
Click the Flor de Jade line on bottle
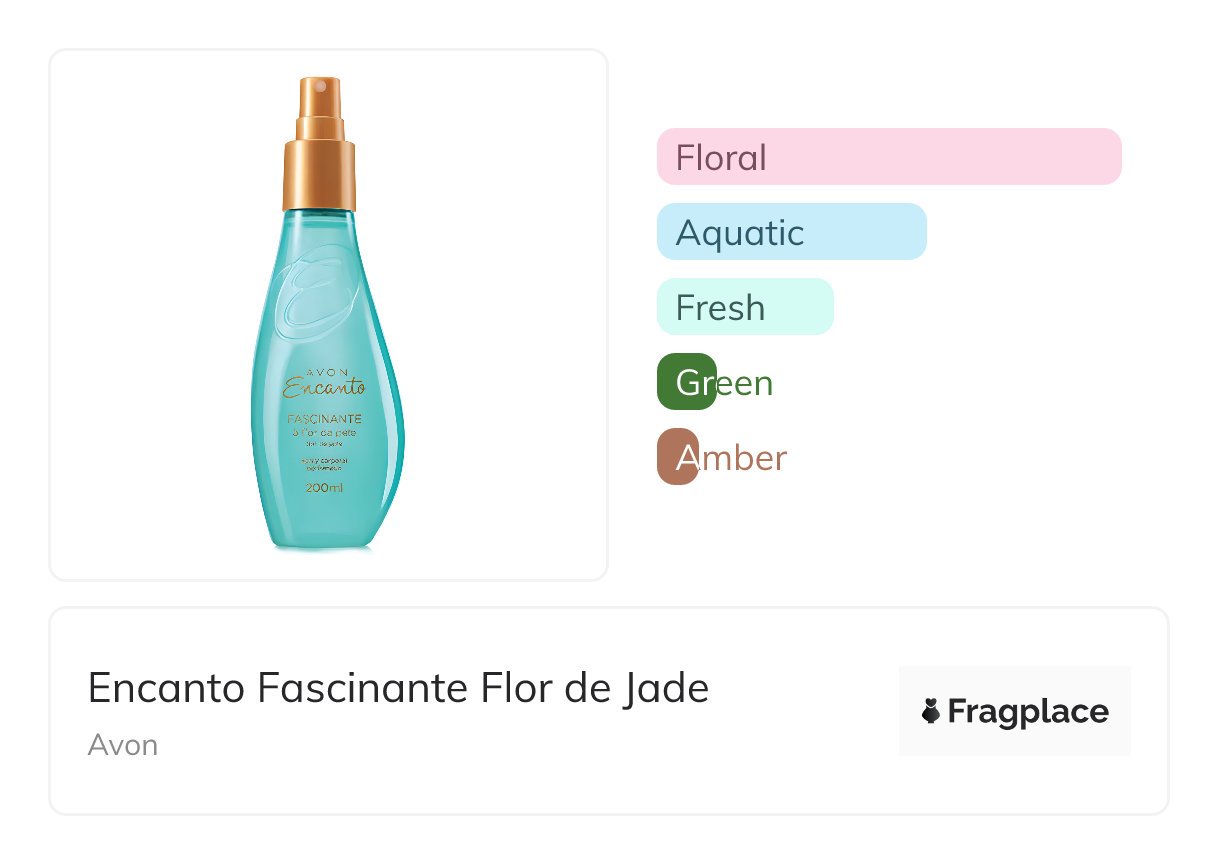pos(324,432)
